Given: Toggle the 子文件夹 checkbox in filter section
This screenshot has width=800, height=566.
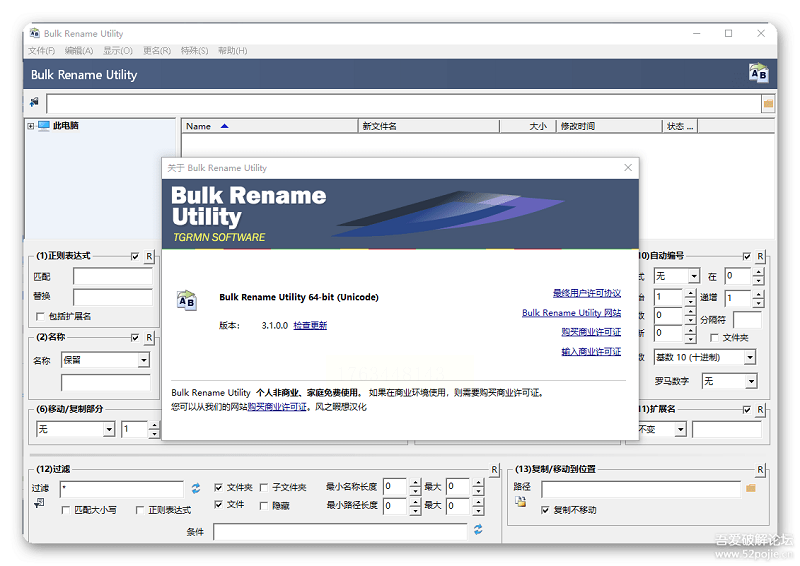Looking at the screenshot, I should [x=264, y=488].
